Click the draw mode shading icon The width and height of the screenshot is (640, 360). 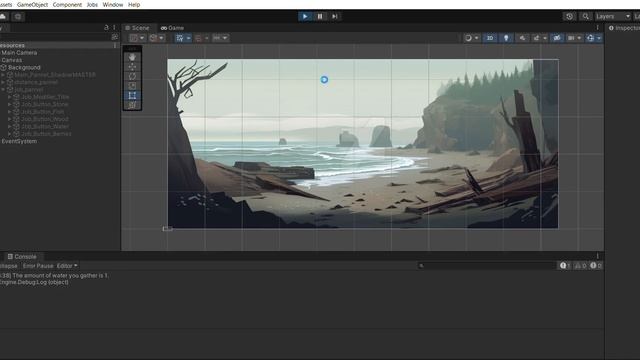[x=468, y=38]
